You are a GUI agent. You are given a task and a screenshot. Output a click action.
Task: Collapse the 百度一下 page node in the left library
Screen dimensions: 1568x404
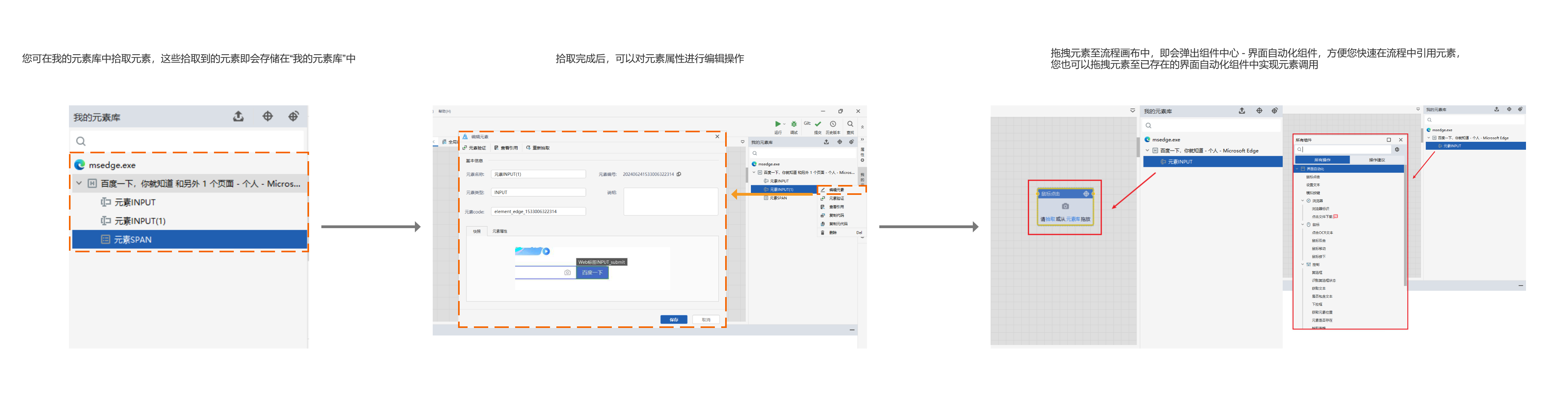coord(78,183)
